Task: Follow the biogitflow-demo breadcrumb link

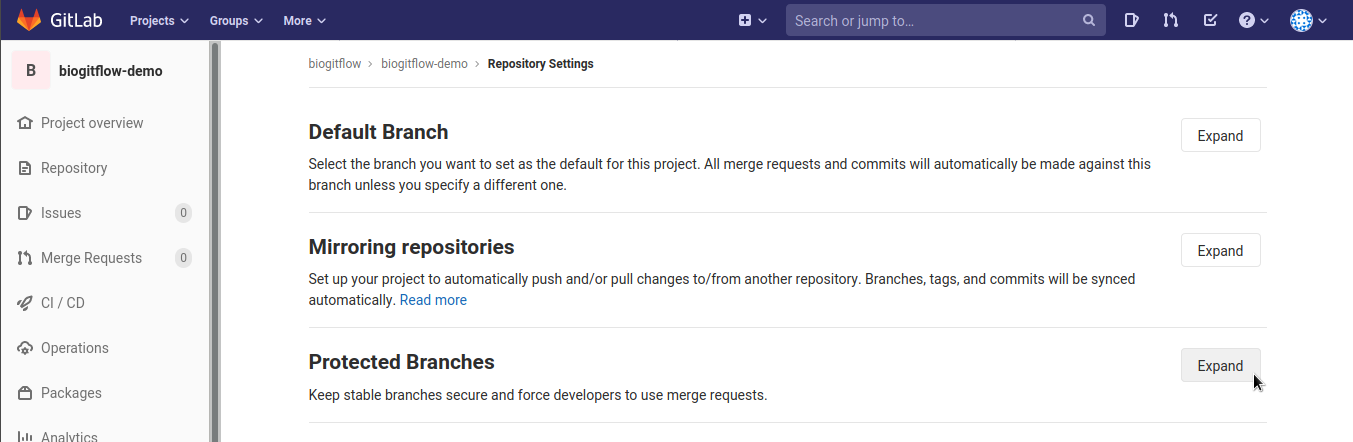Action: 424,64
